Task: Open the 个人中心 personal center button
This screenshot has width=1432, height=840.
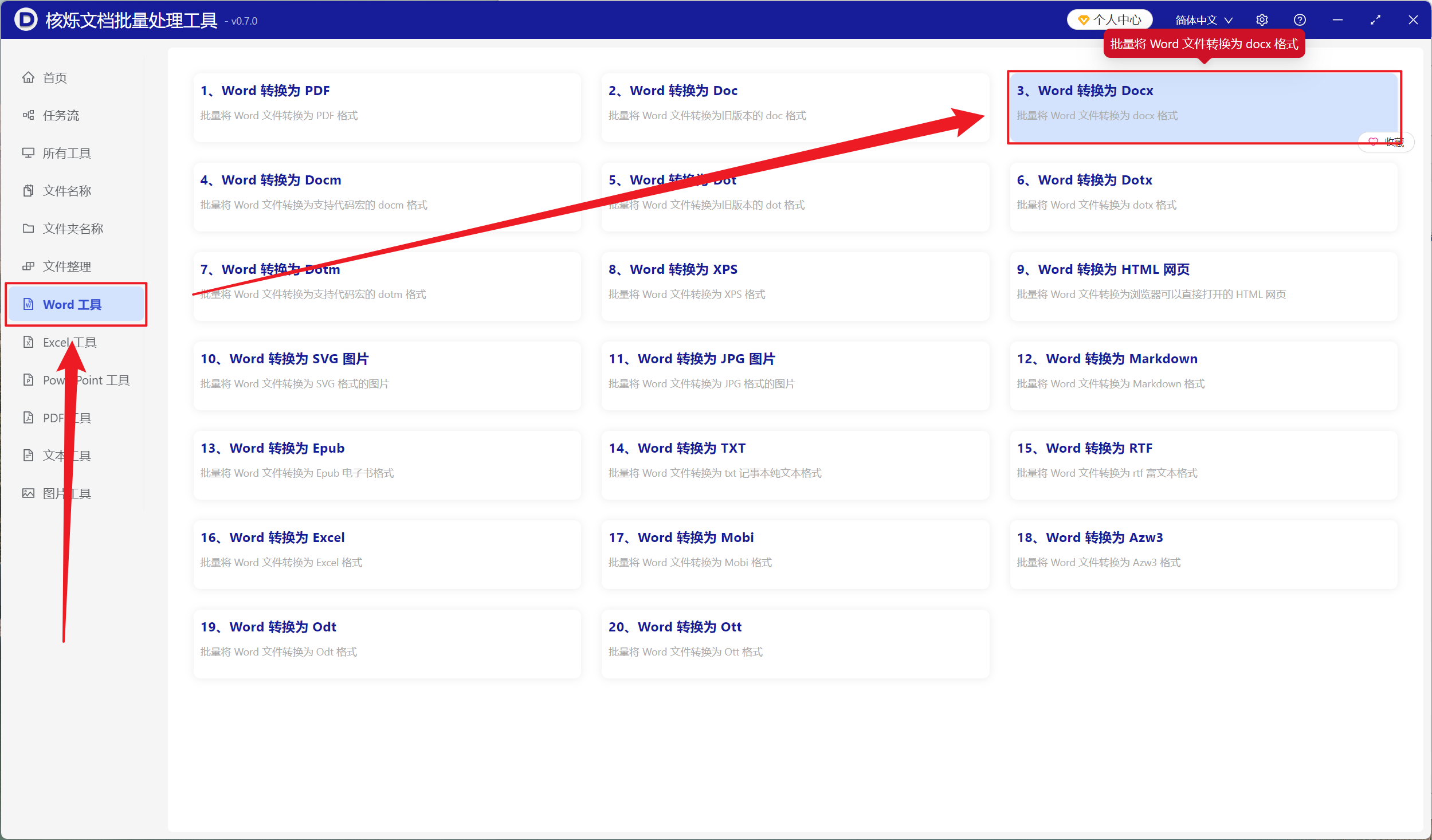Action: tap(1109, 20)
